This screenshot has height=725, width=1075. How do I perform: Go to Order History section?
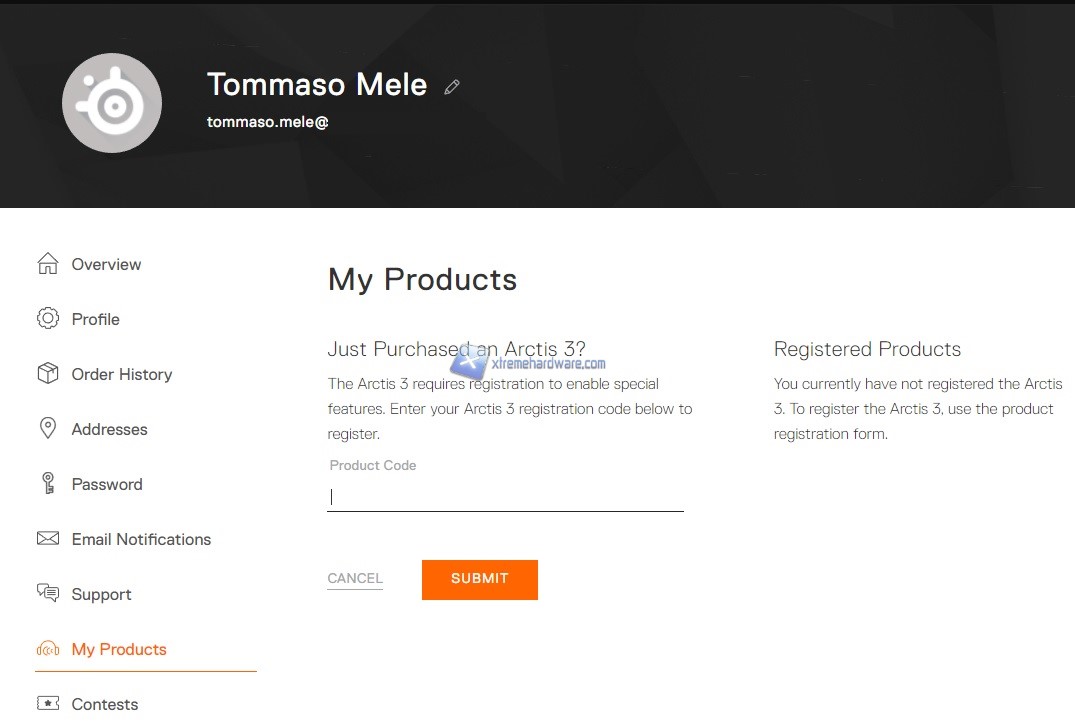coord(122,374)
